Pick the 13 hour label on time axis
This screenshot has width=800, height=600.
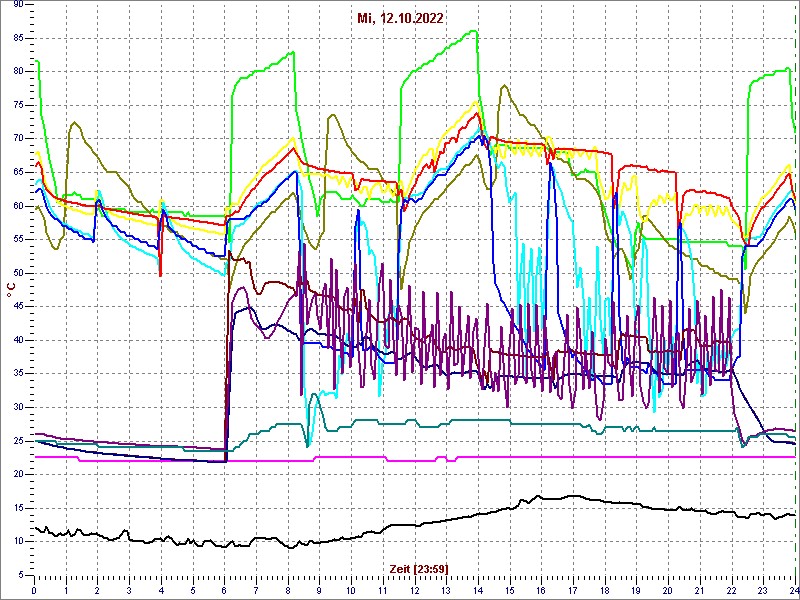pos(446,591)
